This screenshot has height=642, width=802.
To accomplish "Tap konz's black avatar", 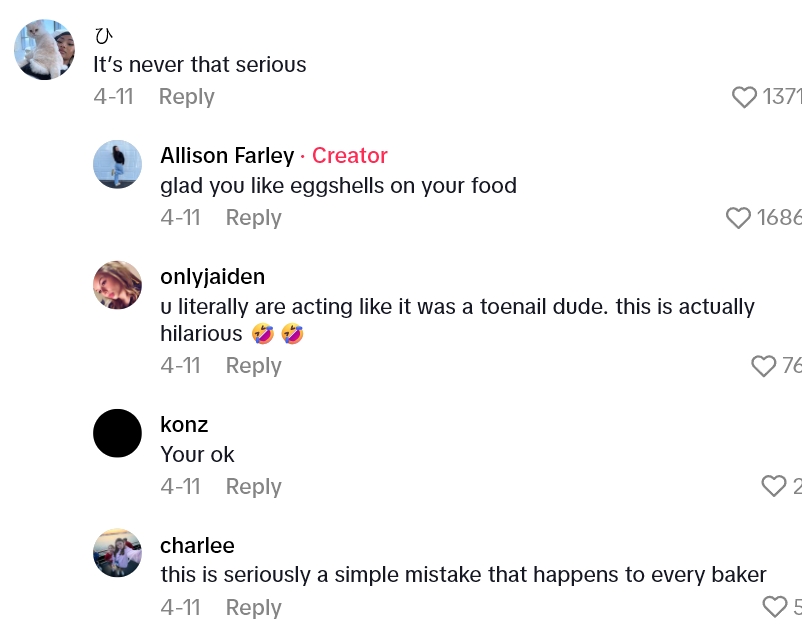I will click(x=117, y=433).
